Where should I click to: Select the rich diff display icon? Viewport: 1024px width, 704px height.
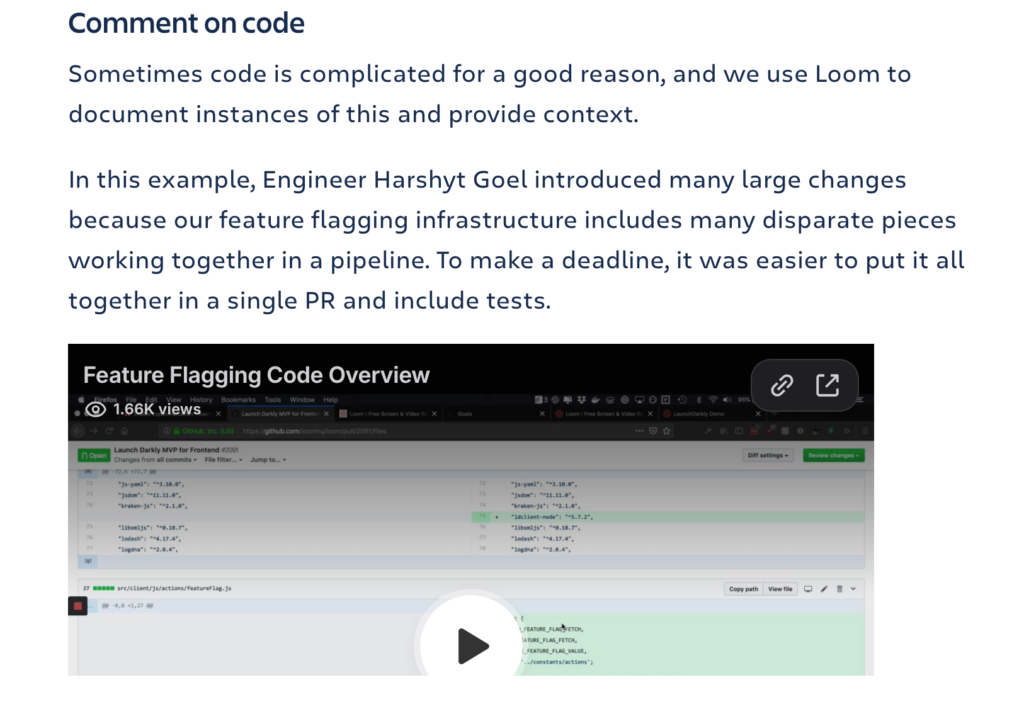point(808,589)
